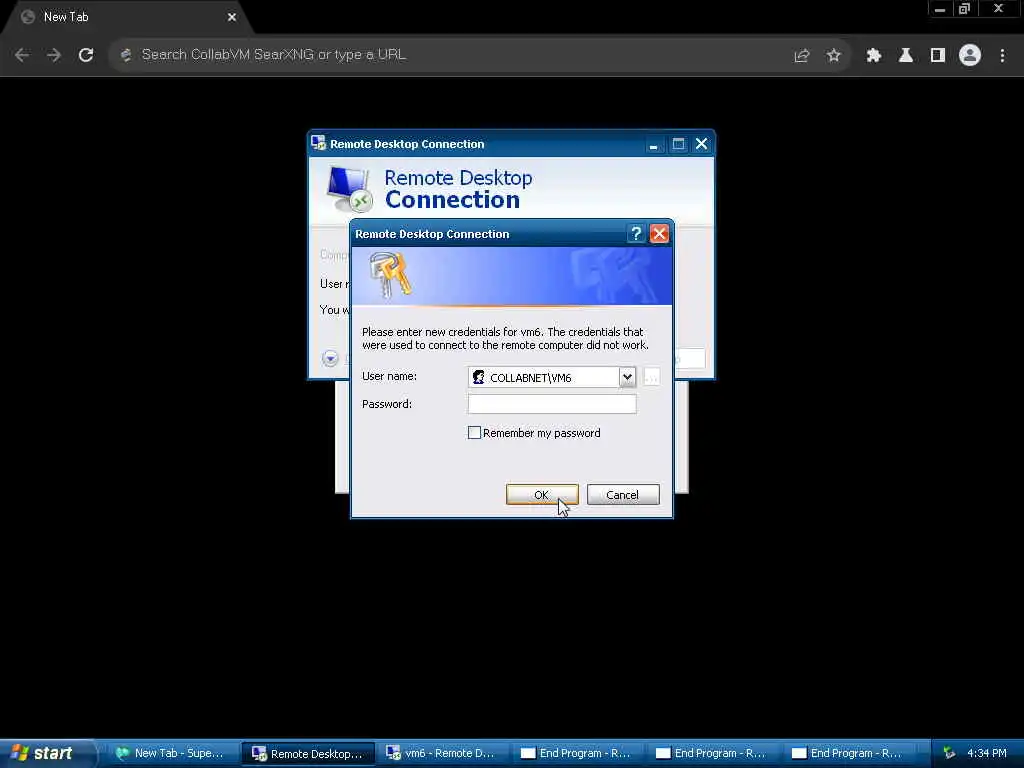The image size is (1024, 768).
Task: Click OK in the credentials dialog
Action: tap(541, 494)
